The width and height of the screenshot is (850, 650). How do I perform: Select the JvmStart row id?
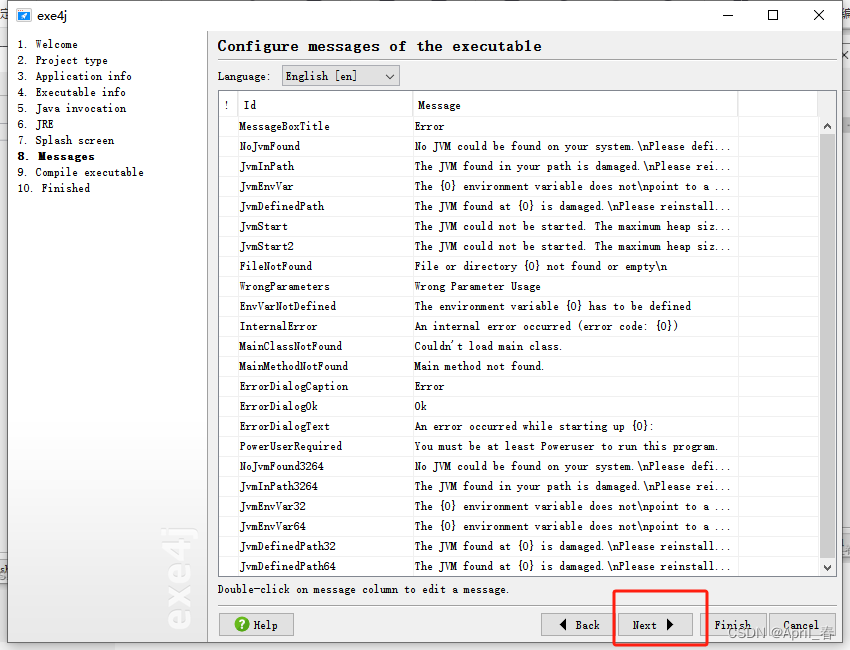(x=263, y=227)
